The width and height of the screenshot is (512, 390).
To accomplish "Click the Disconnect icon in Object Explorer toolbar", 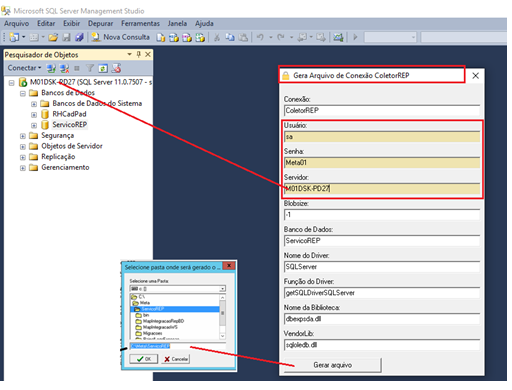I will [64, 68].
